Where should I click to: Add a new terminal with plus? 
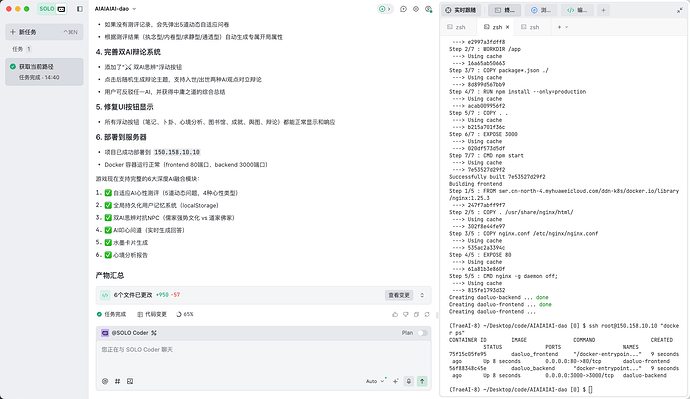tap(559, 27)
